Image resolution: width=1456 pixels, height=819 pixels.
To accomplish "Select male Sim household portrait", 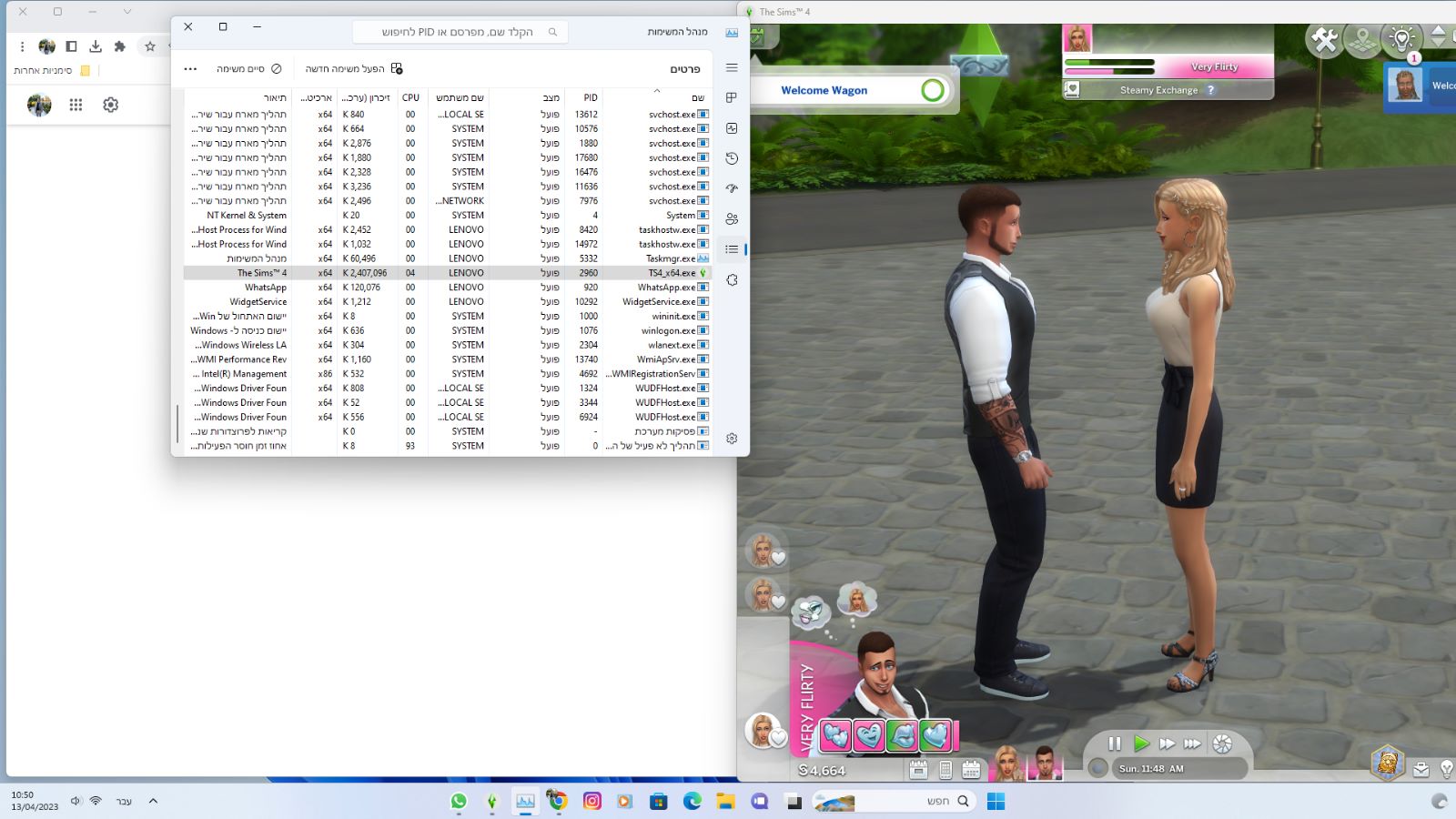I will (1045, 763).
